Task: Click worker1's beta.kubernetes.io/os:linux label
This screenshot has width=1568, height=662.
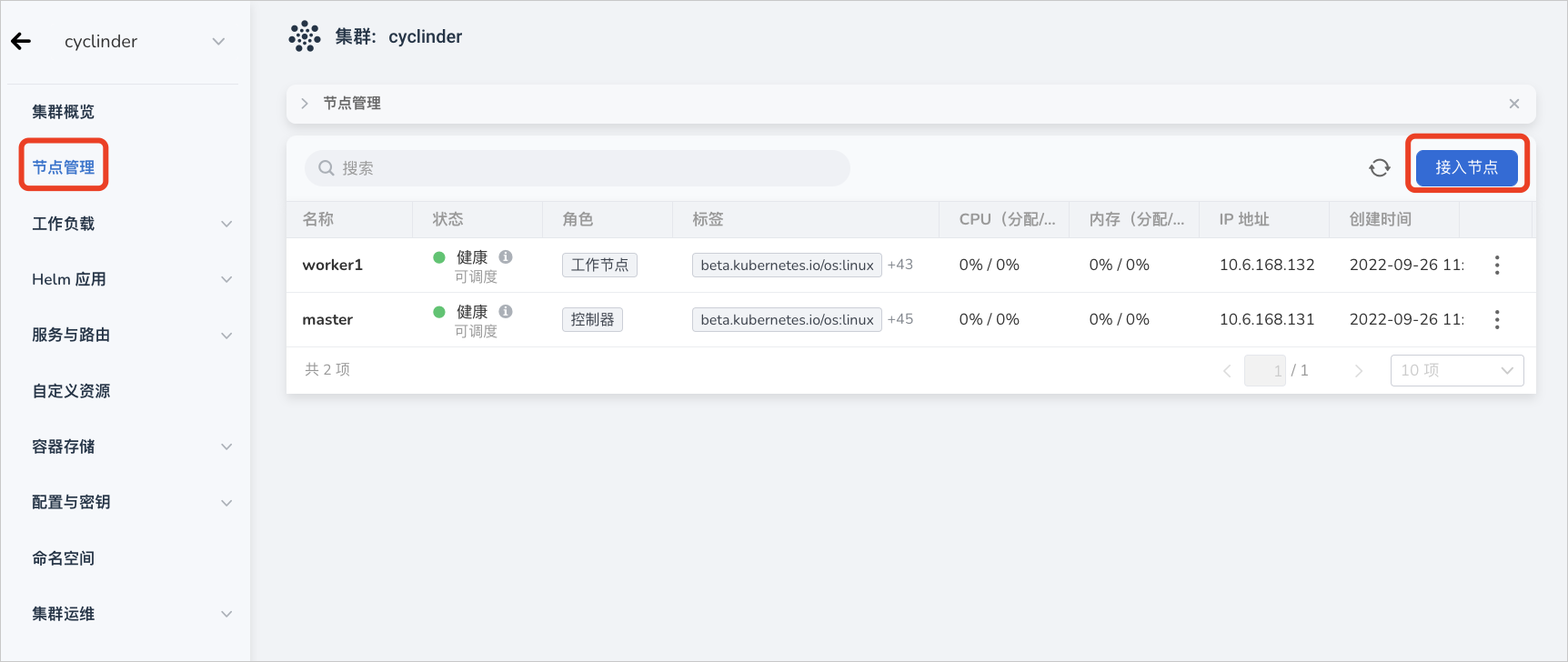Action: 787,265
